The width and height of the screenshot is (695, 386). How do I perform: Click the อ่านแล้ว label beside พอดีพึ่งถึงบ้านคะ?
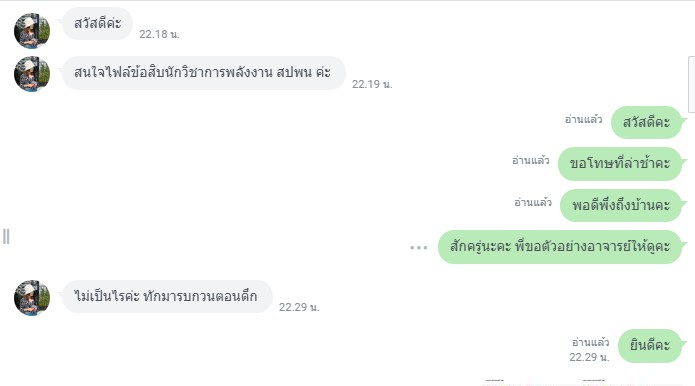533,203
